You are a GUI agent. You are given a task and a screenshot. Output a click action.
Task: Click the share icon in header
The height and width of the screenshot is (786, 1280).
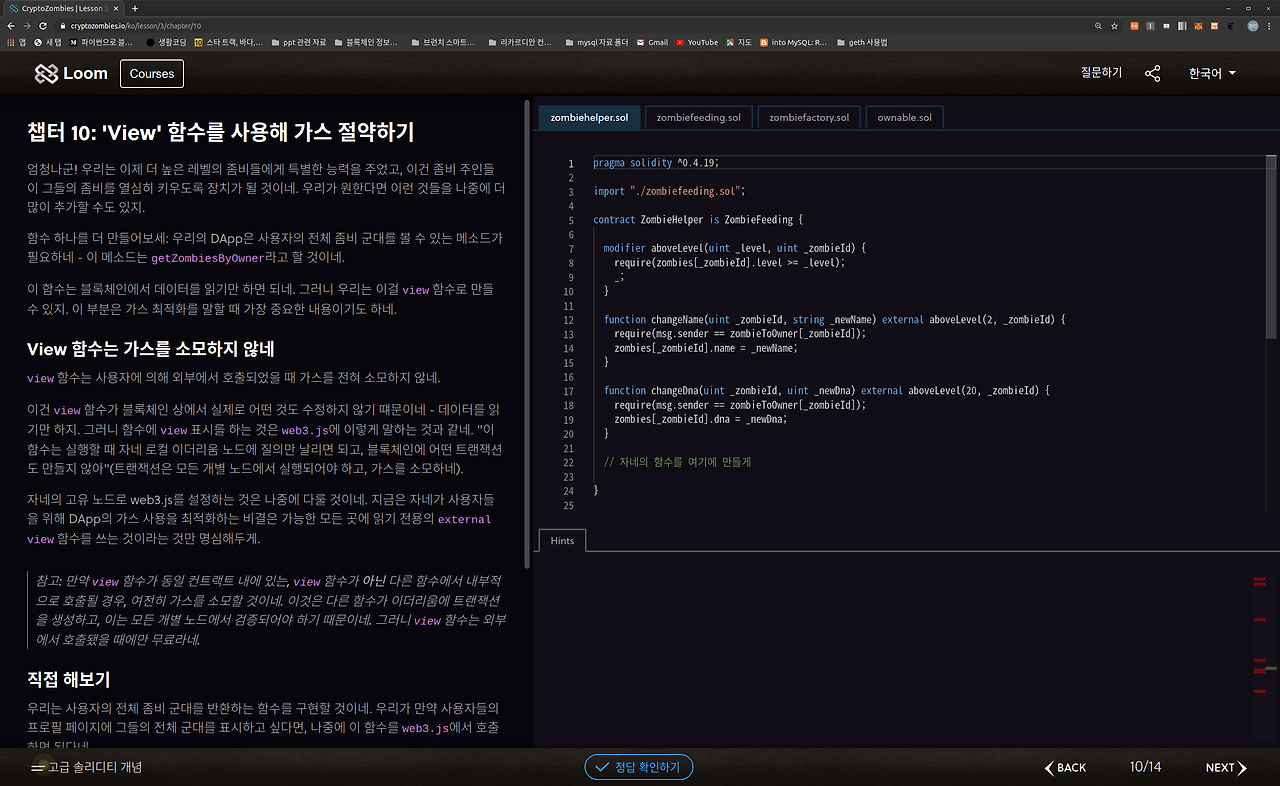(x=1153, y=74)
